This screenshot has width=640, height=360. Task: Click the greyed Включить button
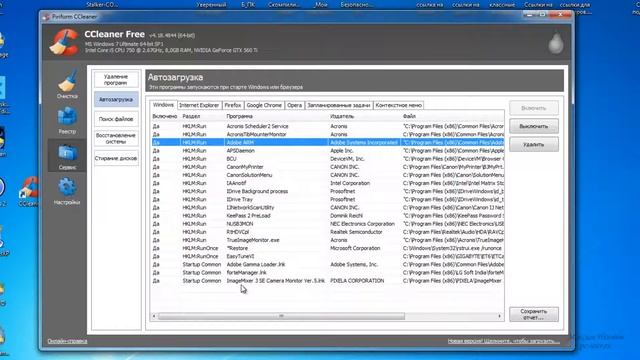(534, 108)
